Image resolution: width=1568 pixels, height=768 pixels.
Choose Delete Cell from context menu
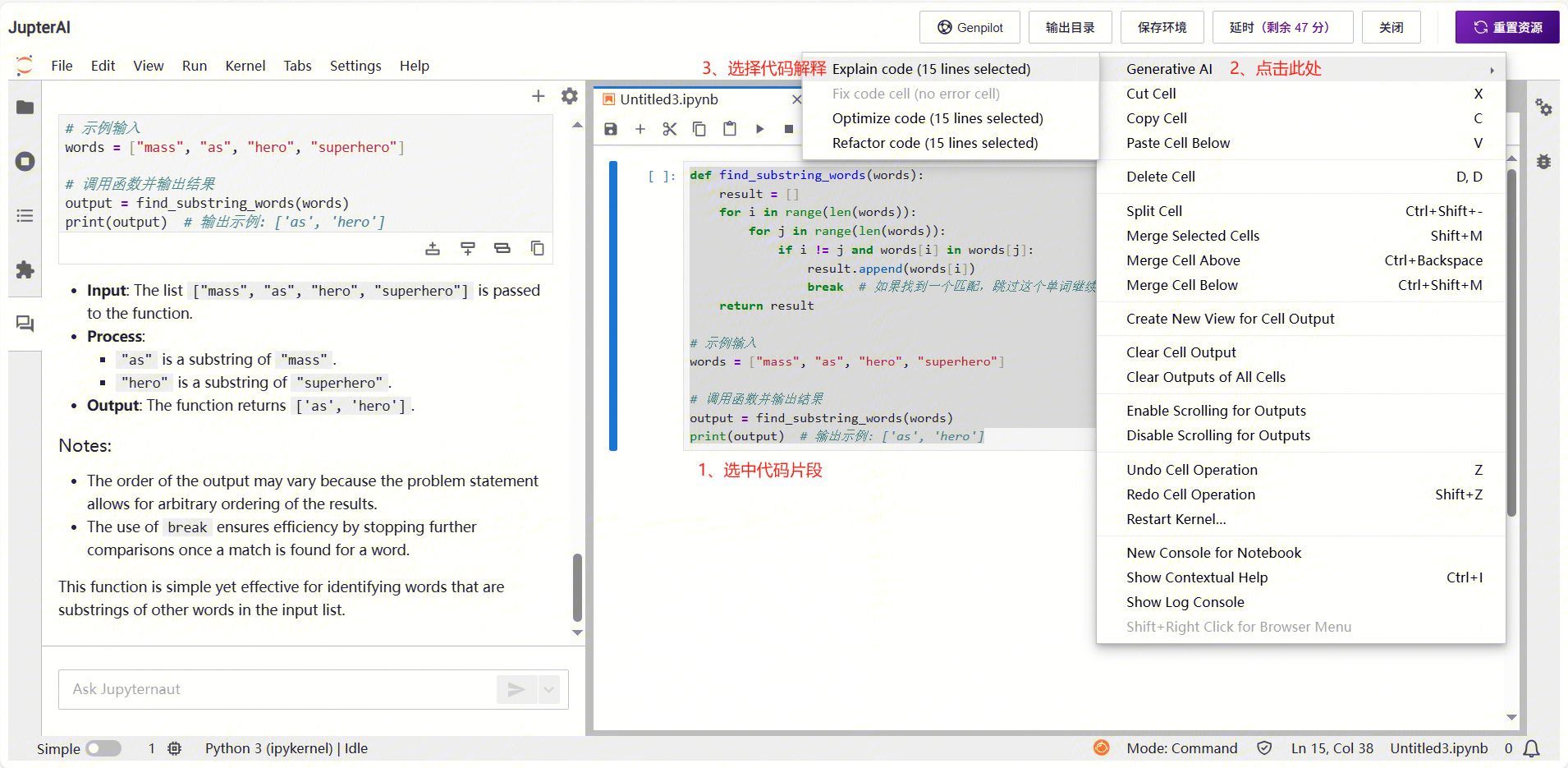1301,177
